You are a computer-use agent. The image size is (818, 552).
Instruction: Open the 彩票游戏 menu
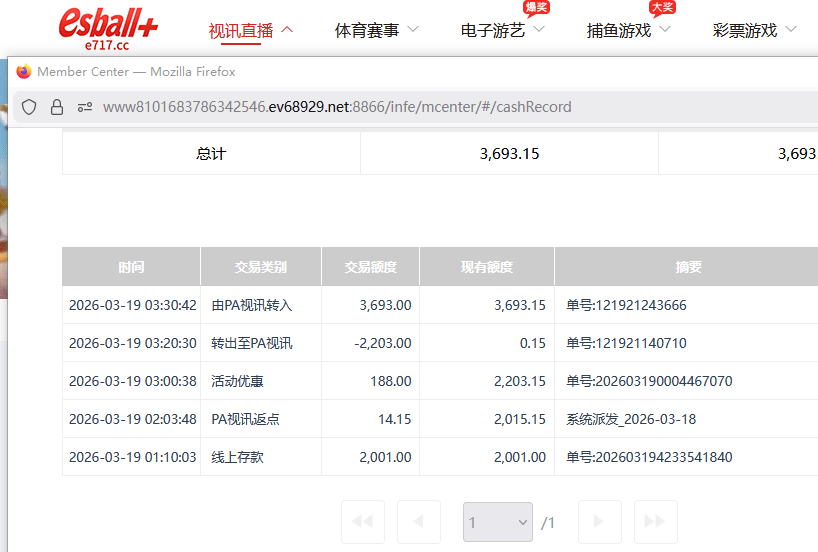754,30
